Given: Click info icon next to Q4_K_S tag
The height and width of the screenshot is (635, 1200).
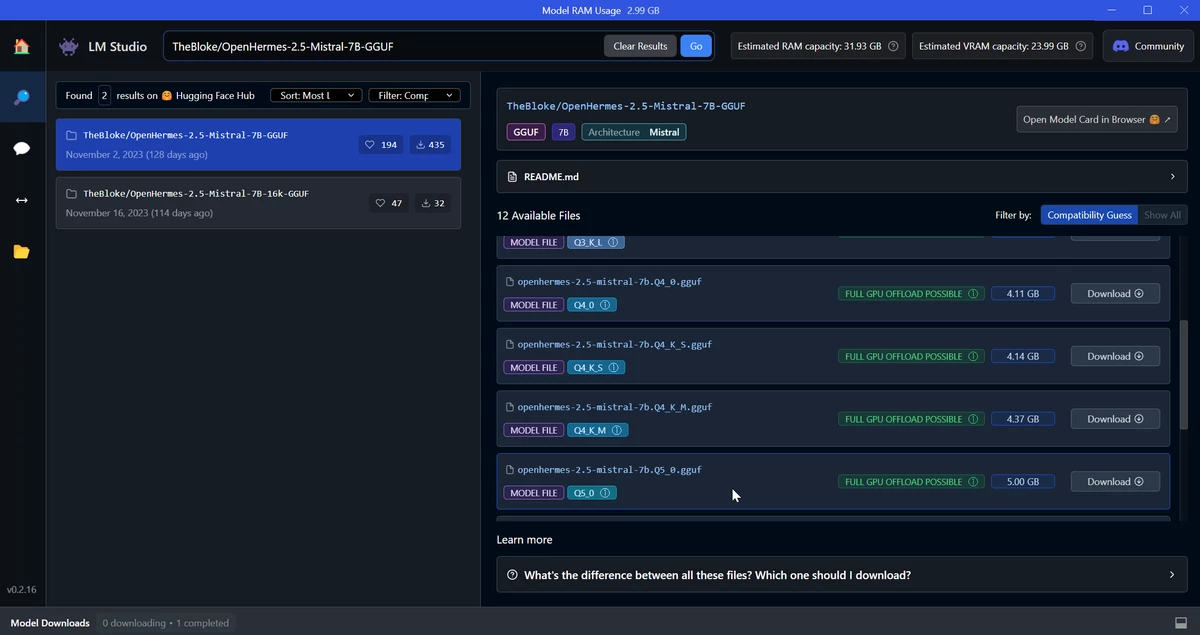Looking at the screenshot, I should coord(614,368).
